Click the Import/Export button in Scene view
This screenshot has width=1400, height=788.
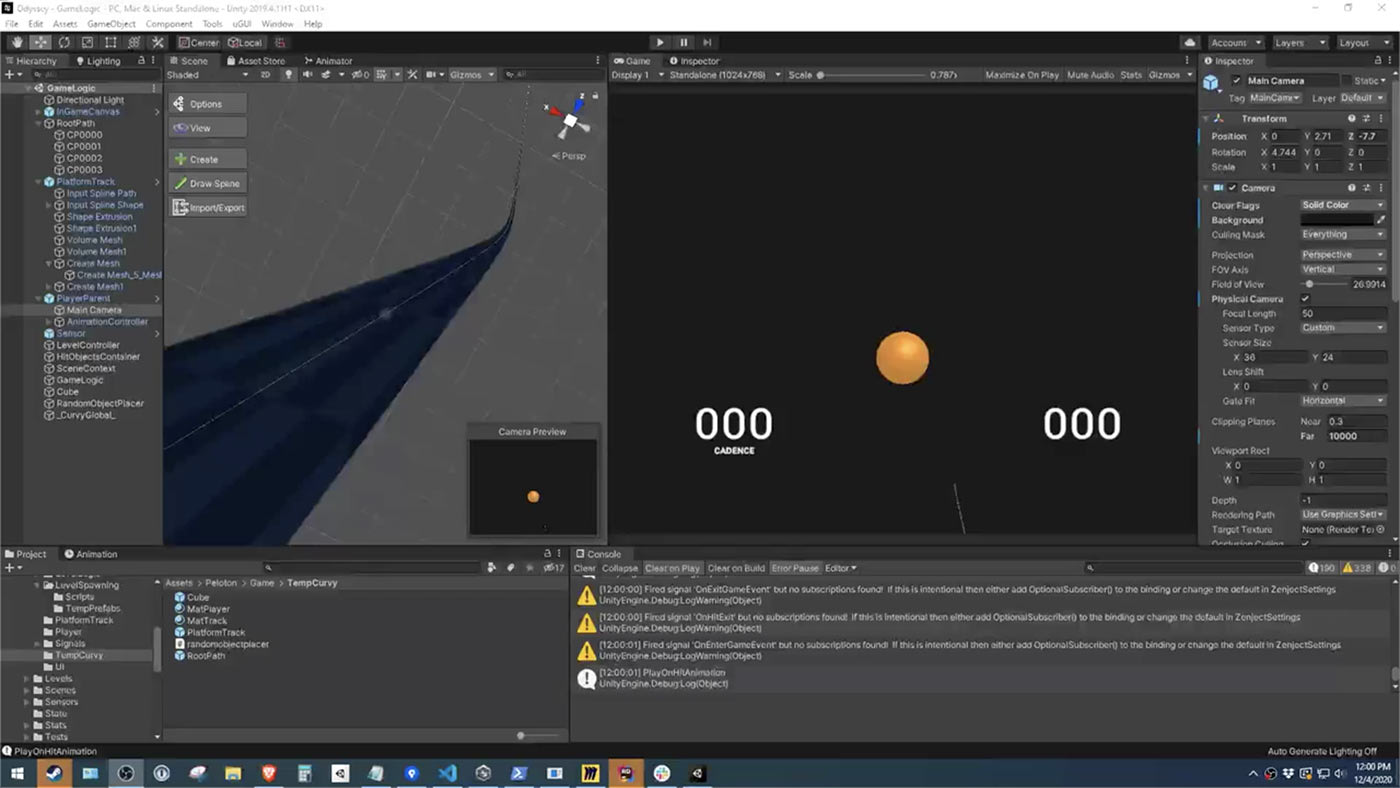coord(208,208)
